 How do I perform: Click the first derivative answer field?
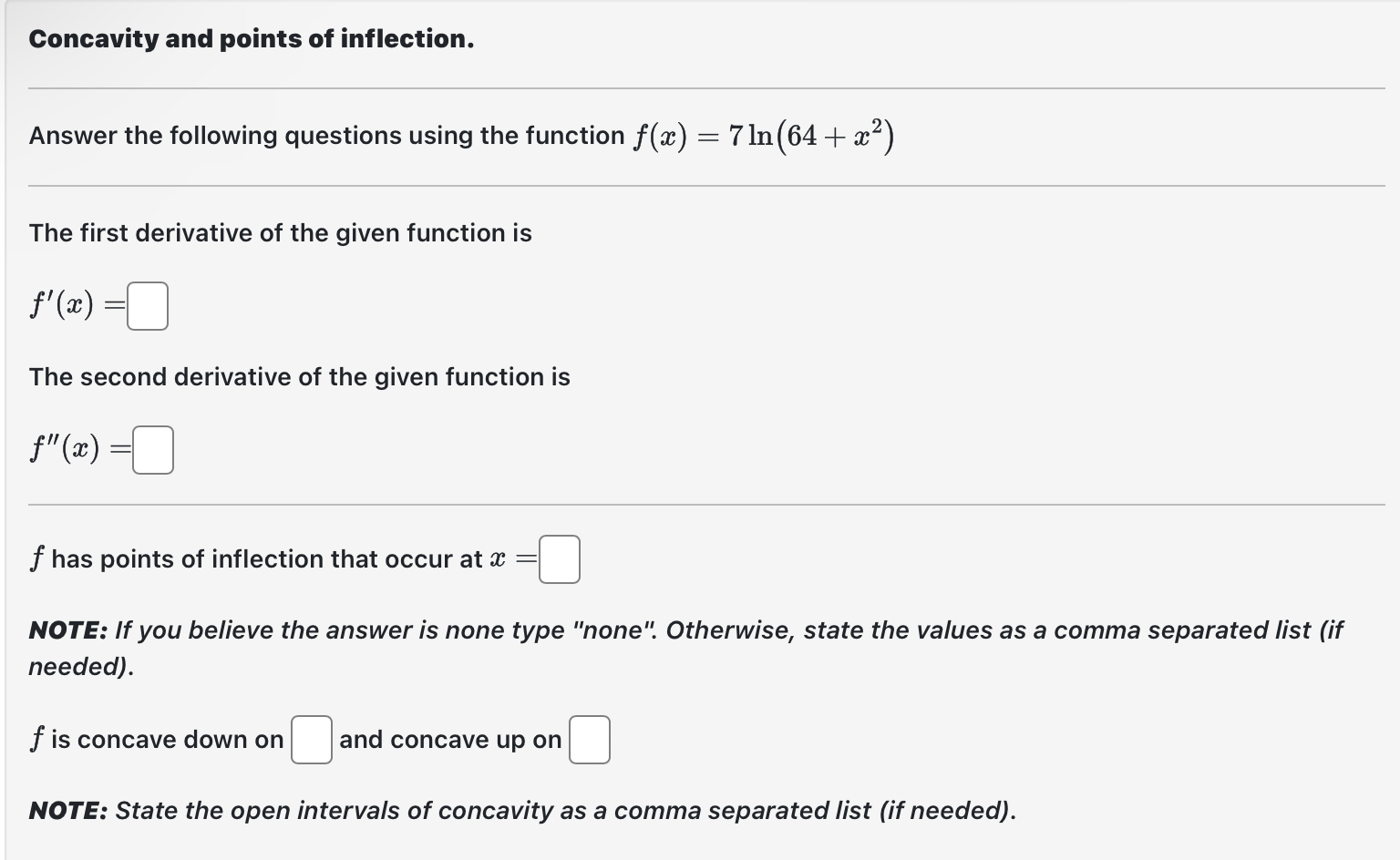pyautogui.click(x=147, y=306)
